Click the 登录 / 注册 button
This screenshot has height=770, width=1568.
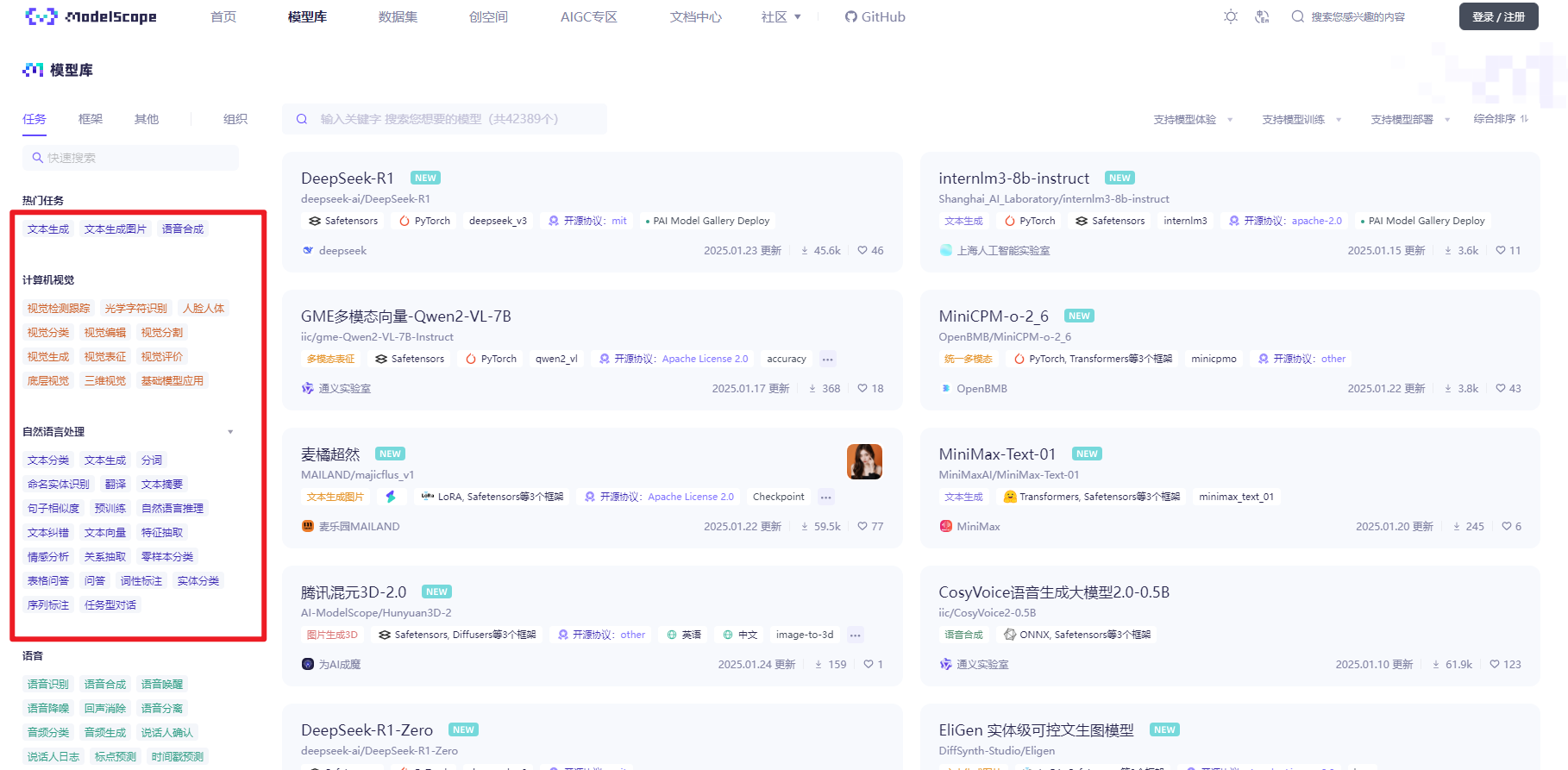[1499, 16]
